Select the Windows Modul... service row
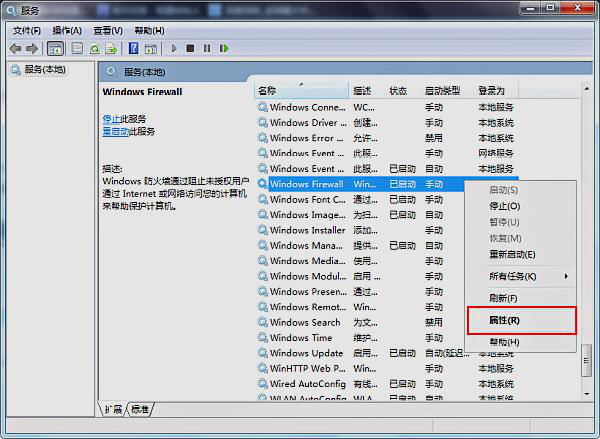 click(x=360, y=276)
